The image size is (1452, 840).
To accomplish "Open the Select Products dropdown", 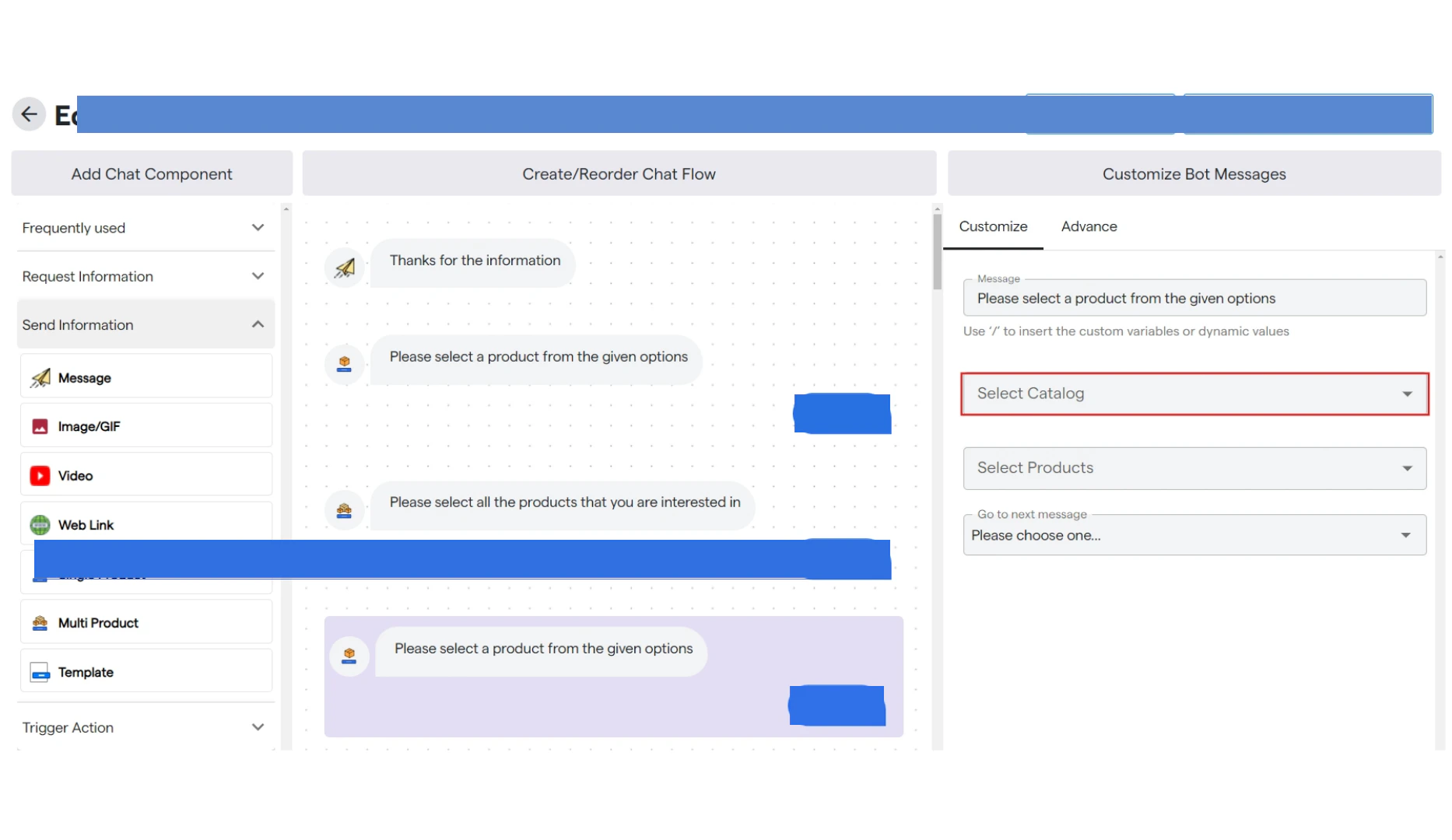I will tap(1194, 468).
